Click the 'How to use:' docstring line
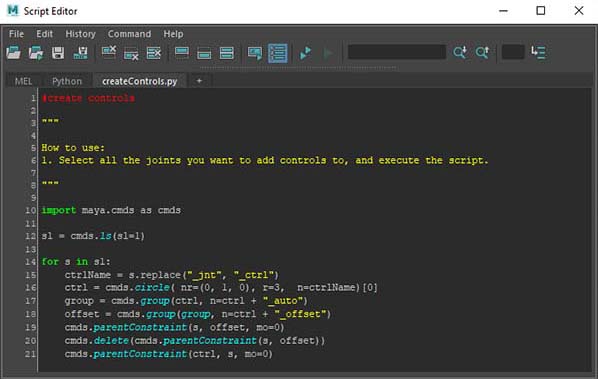 click(73, 148)
